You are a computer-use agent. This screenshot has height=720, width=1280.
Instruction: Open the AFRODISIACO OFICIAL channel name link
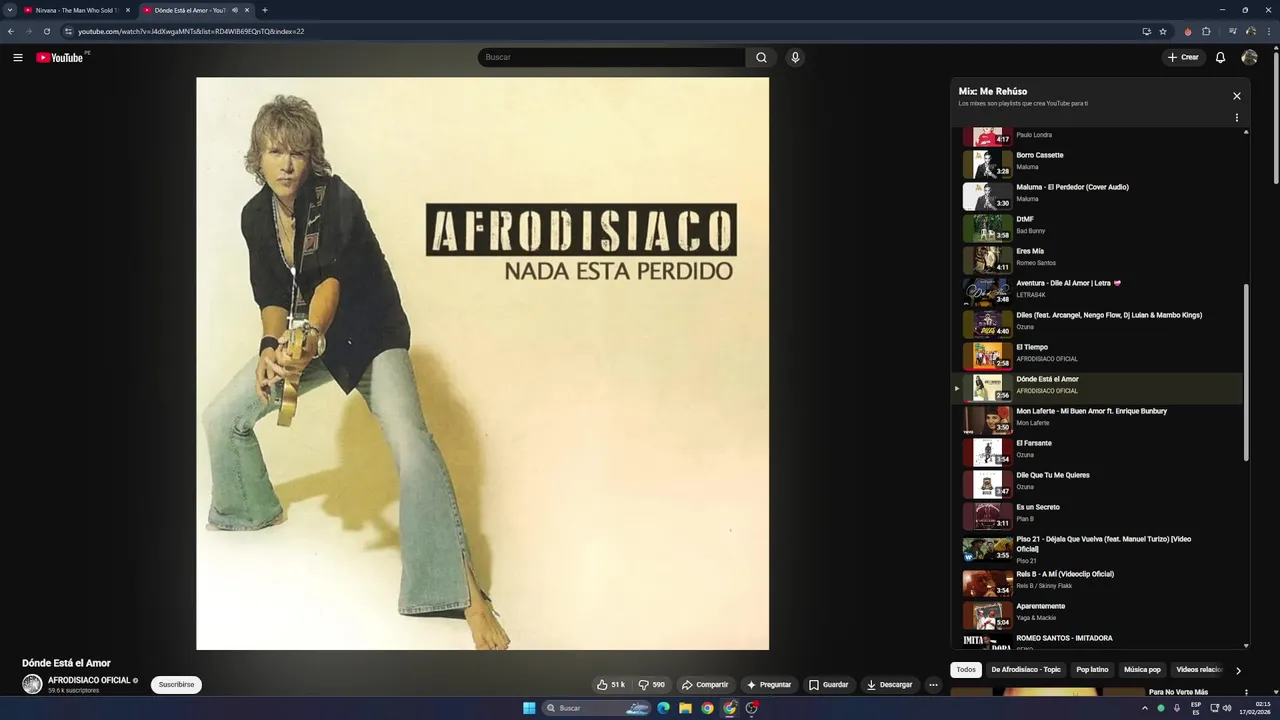(89, 680)
